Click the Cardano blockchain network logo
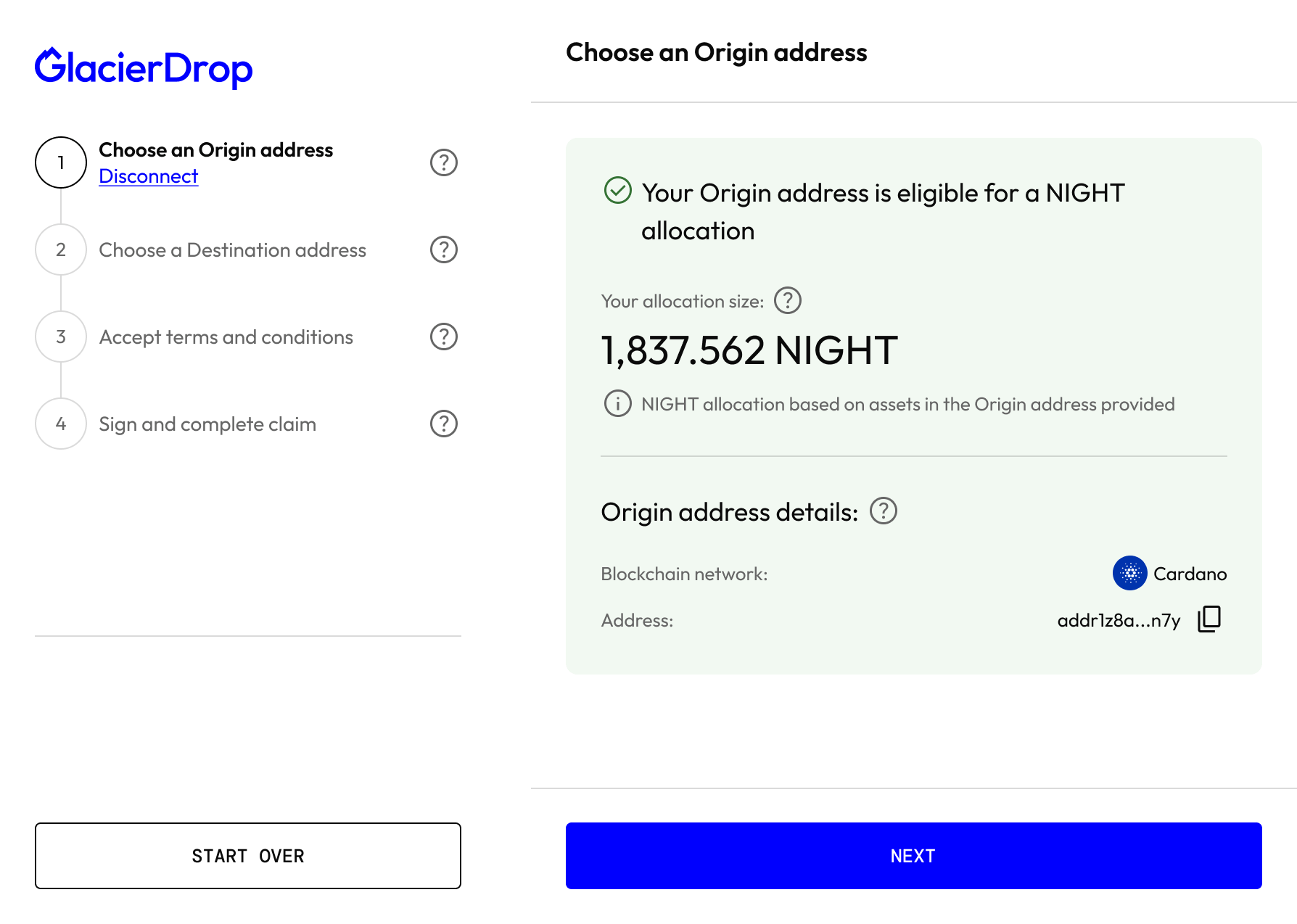The width and height of the screenshot is (1297, 924). [x=1132, y=573]
